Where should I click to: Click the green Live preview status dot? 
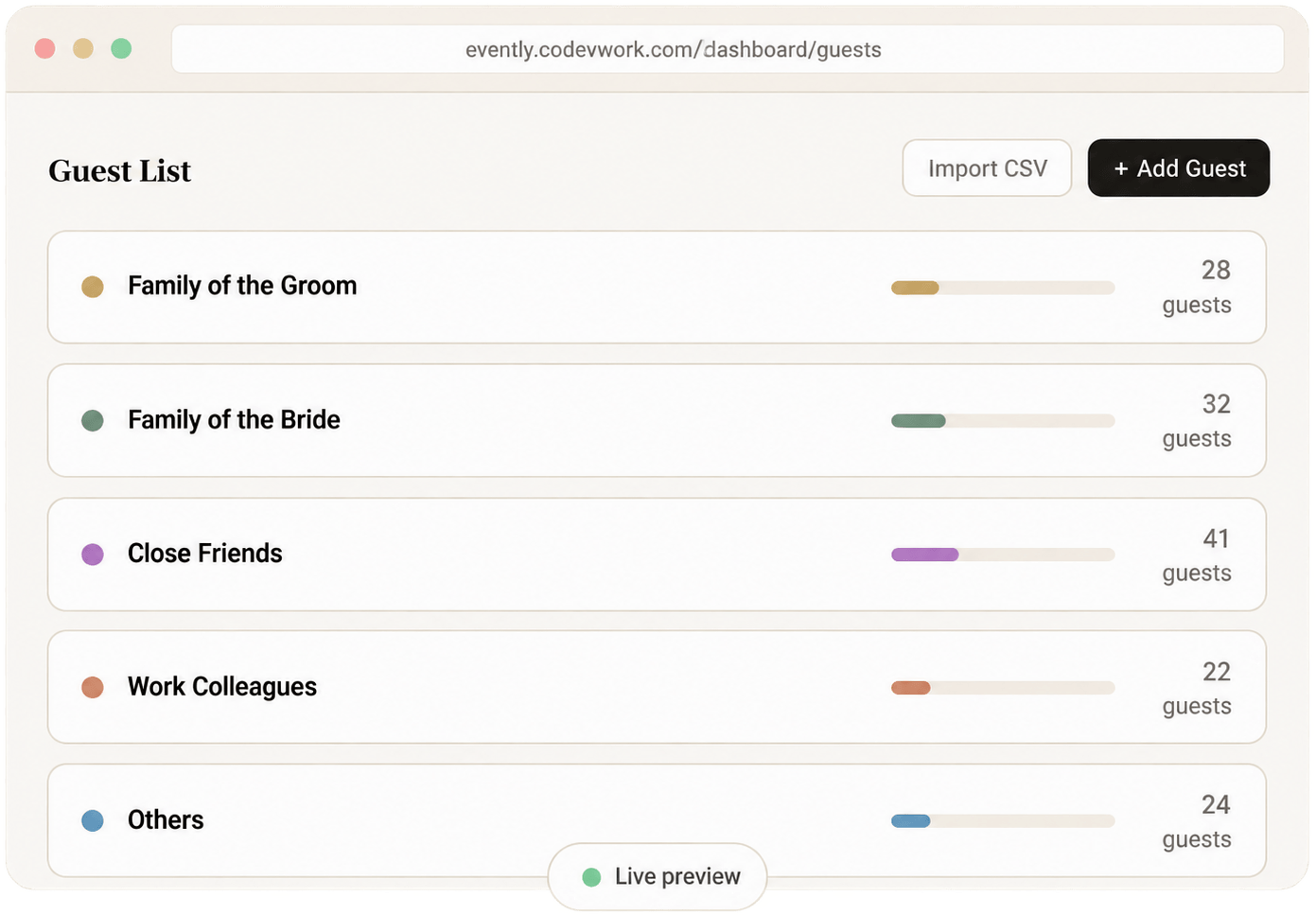coord(591,877)
